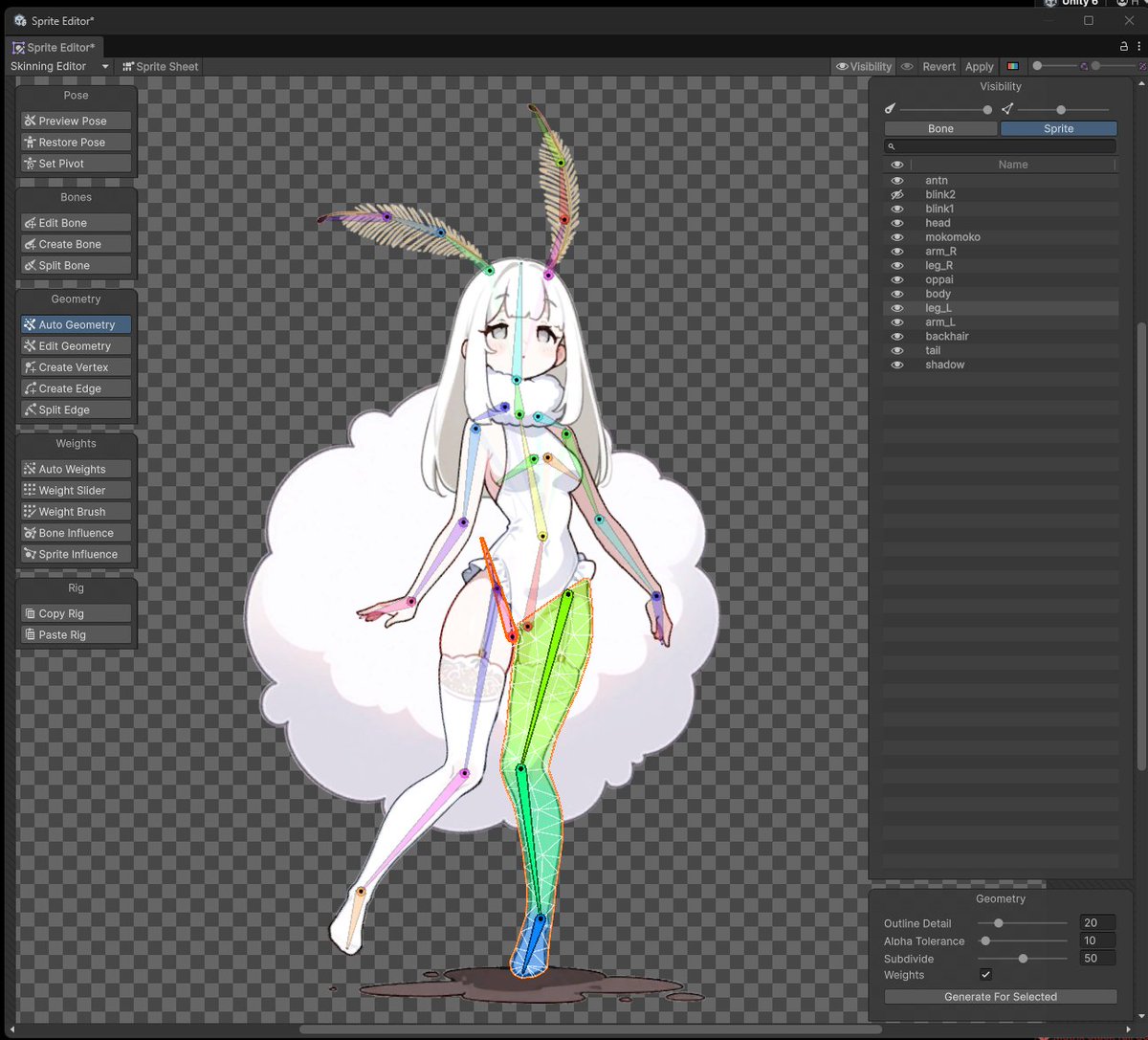
Task: Click the Visibility panel search field
Action: click(x=1001, y=146)
